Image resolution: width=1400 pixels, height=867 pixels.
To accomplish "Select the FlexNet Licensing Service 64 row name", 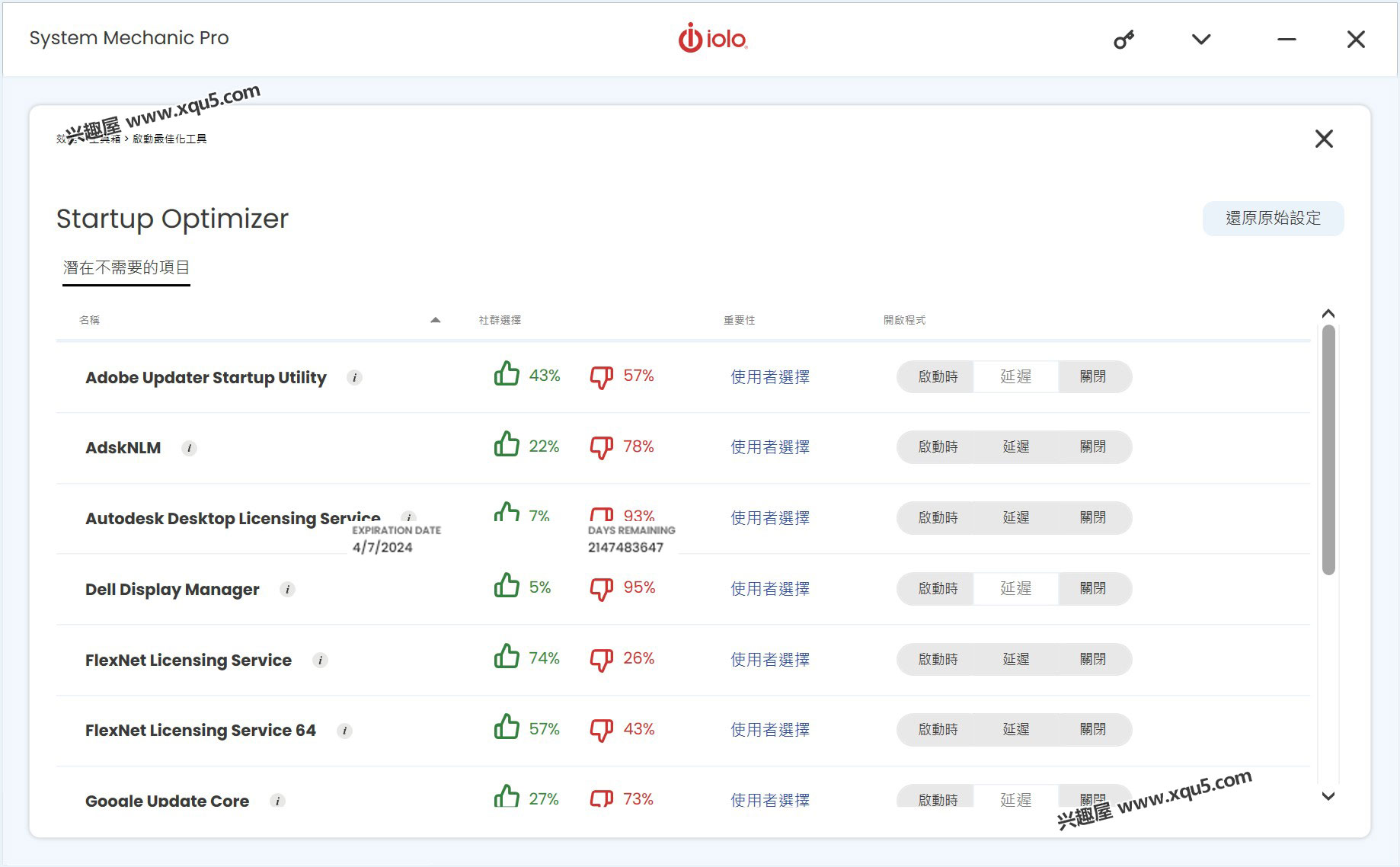I will pyautogui.click(x=200, y=731).
